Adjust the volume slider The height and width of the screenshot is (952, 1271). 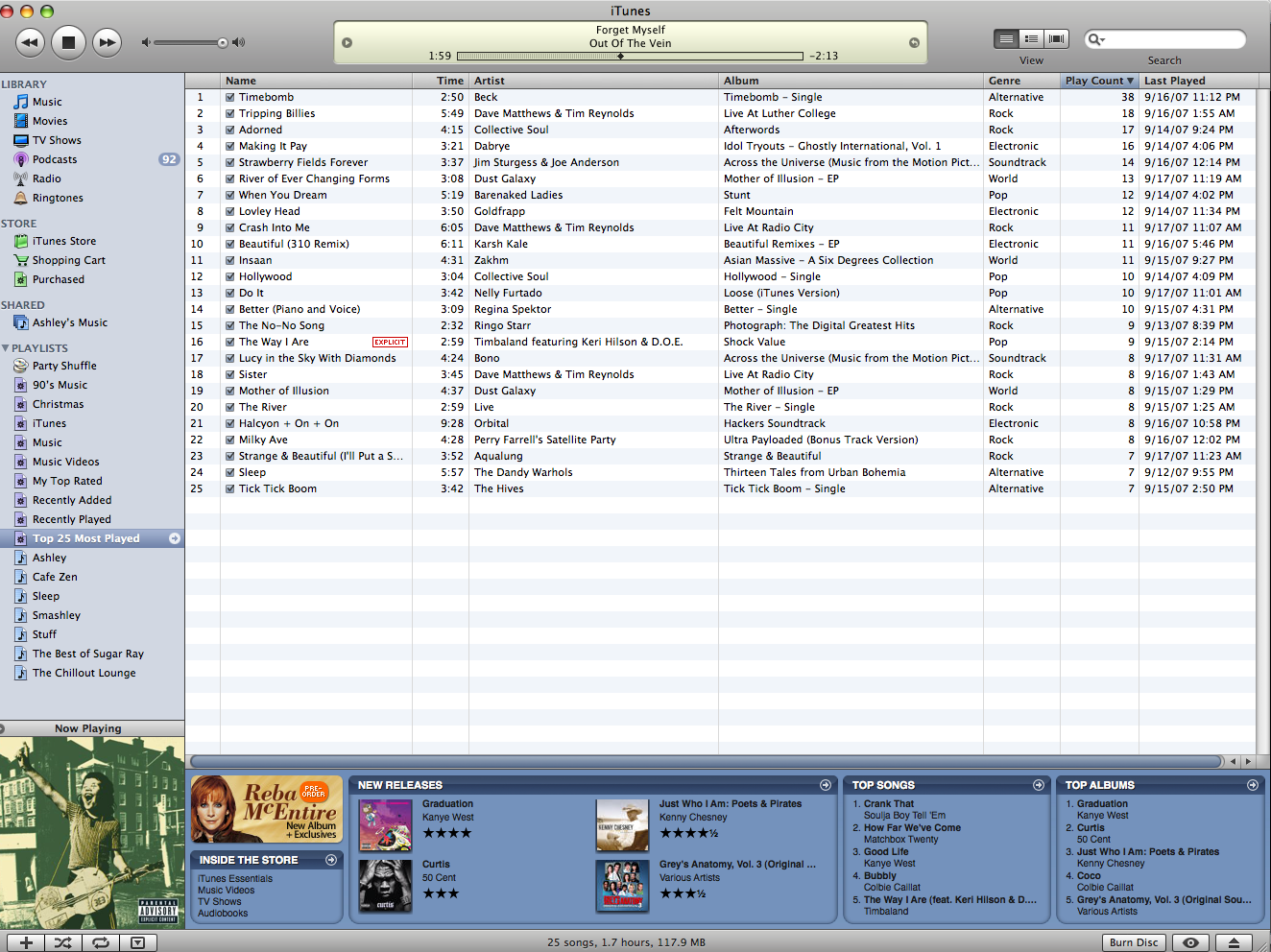[189, 42]
